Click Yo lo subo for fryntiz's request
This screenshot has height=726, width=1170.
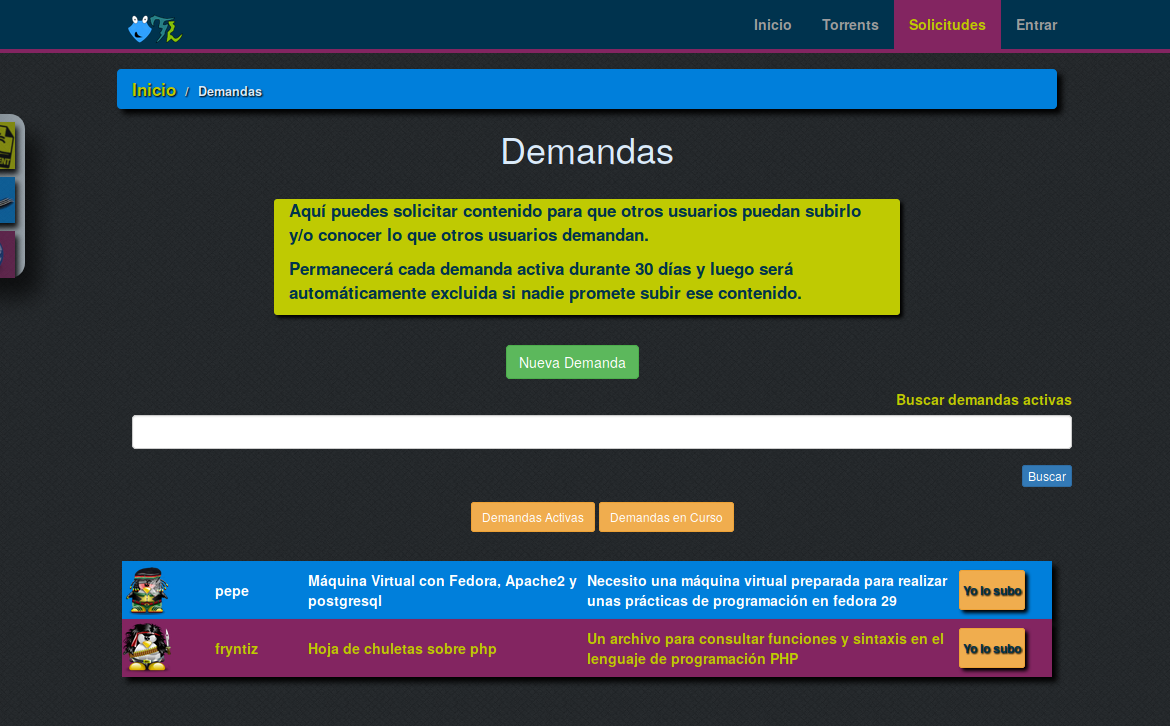992,648
